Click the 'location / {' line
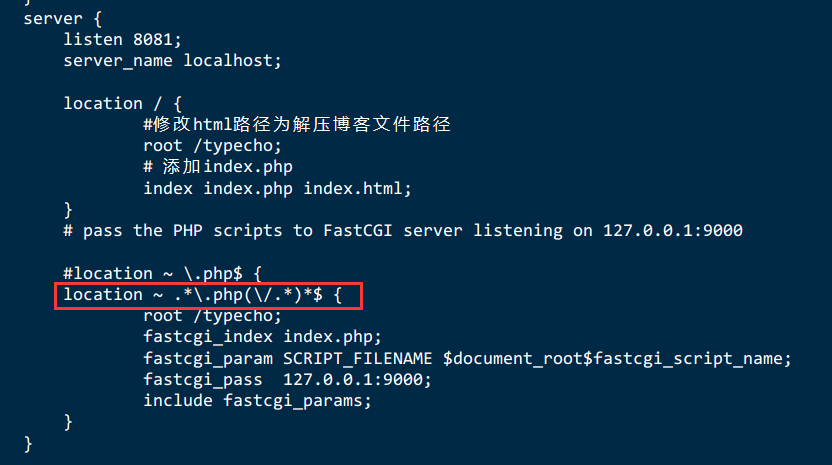This screenshot has height=465, width=832. pos(123,104)
